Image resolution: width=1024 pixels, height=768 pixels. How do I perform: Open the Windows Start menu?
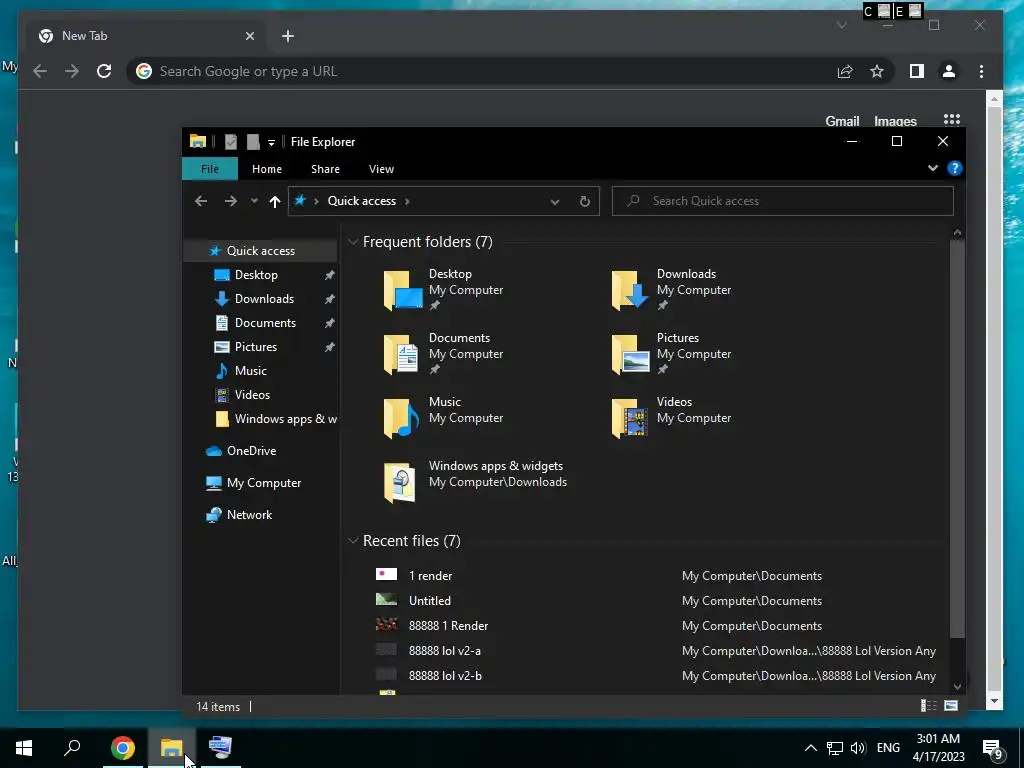[24, 748]
